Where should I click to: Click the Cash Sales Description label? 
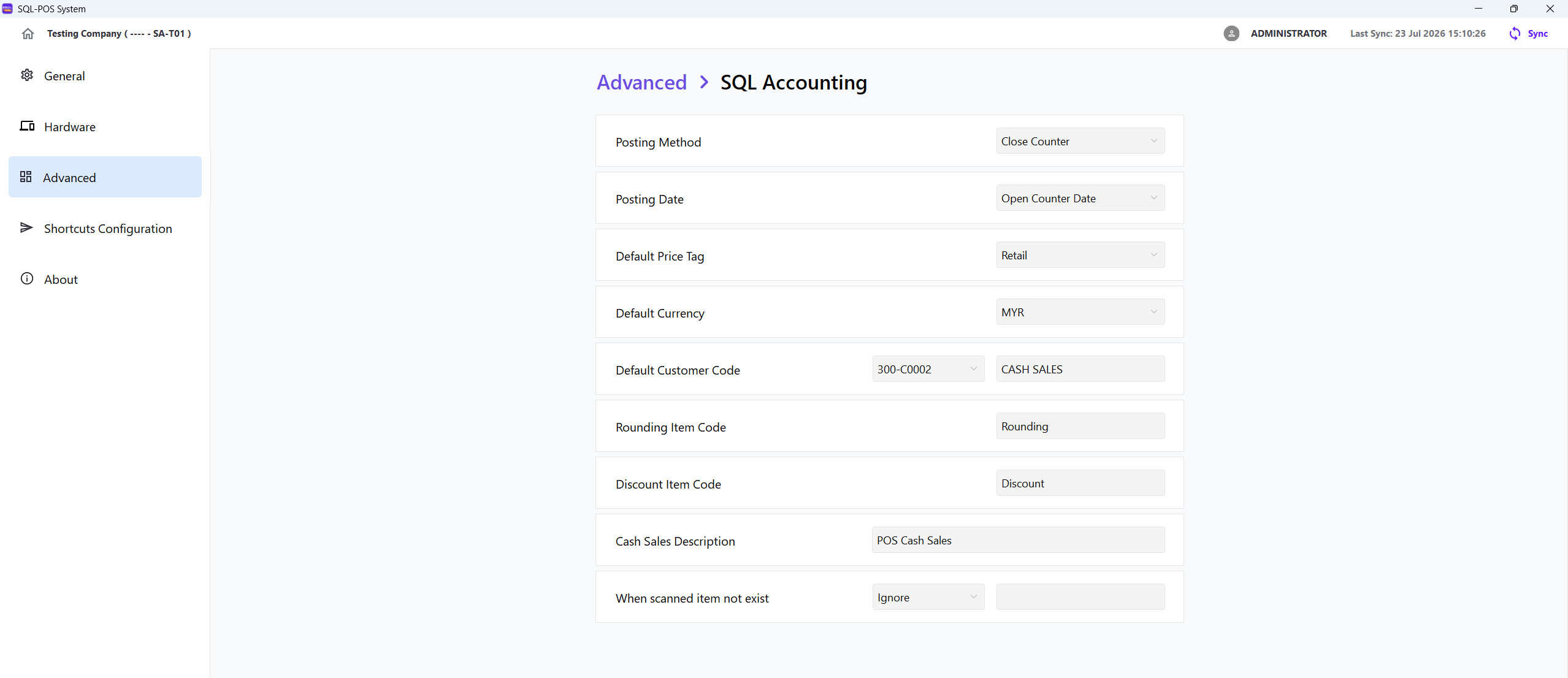coord(675,541)
